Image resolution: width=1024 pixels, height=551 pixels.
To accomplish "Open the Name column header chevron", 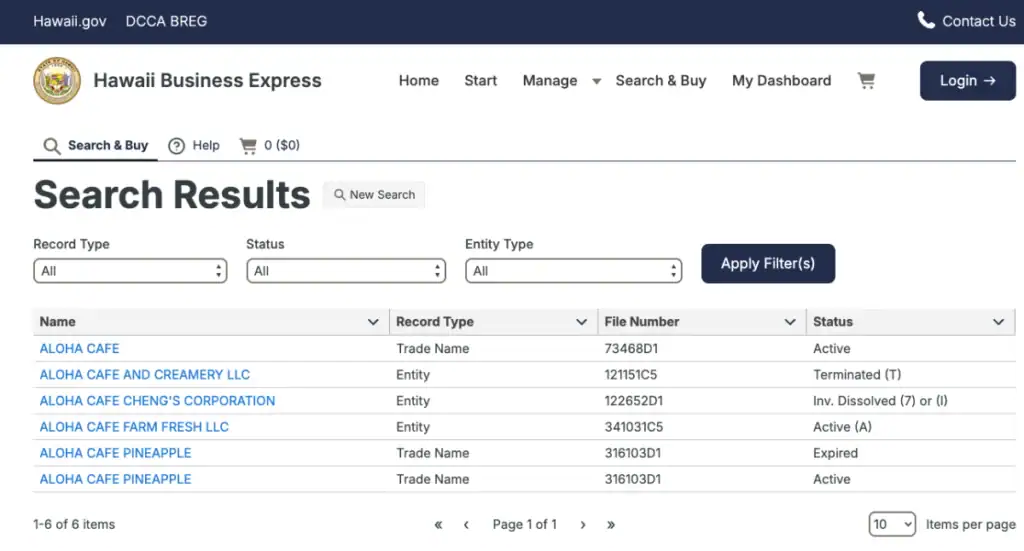I will pos(373,322).
